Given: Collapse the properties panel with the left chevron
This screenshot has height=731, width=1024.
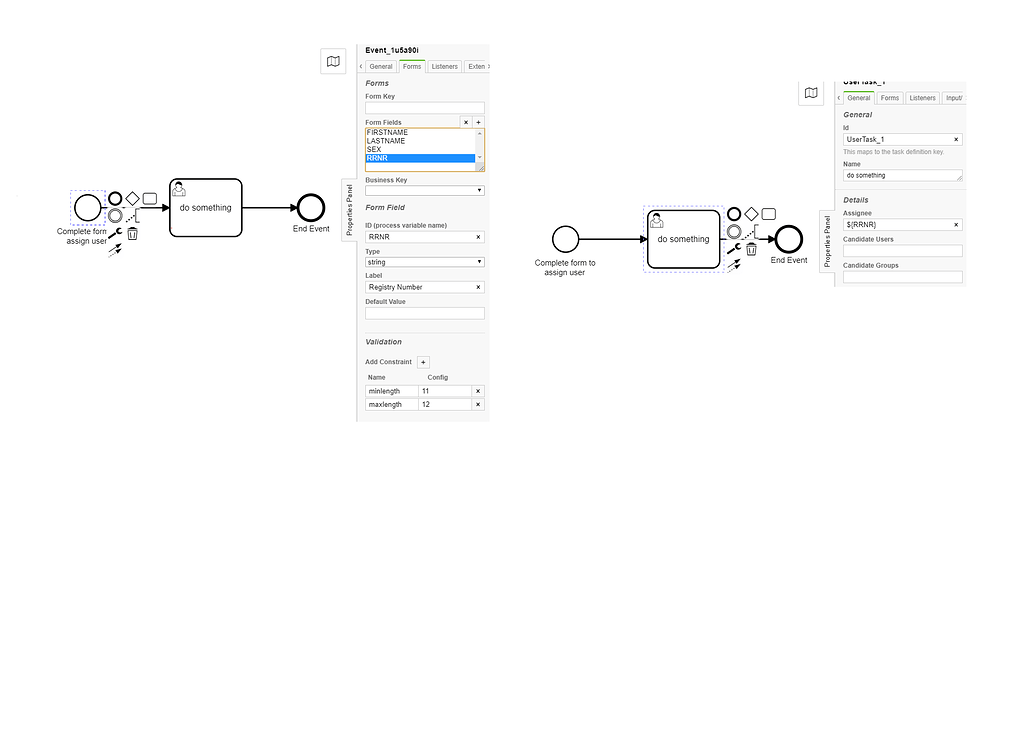Looking at the screenshot, I should (361, 66).
